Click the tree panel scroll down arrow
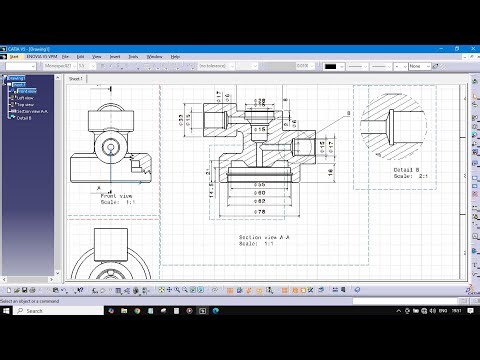480x360 pixels. (x=57, y=273)
